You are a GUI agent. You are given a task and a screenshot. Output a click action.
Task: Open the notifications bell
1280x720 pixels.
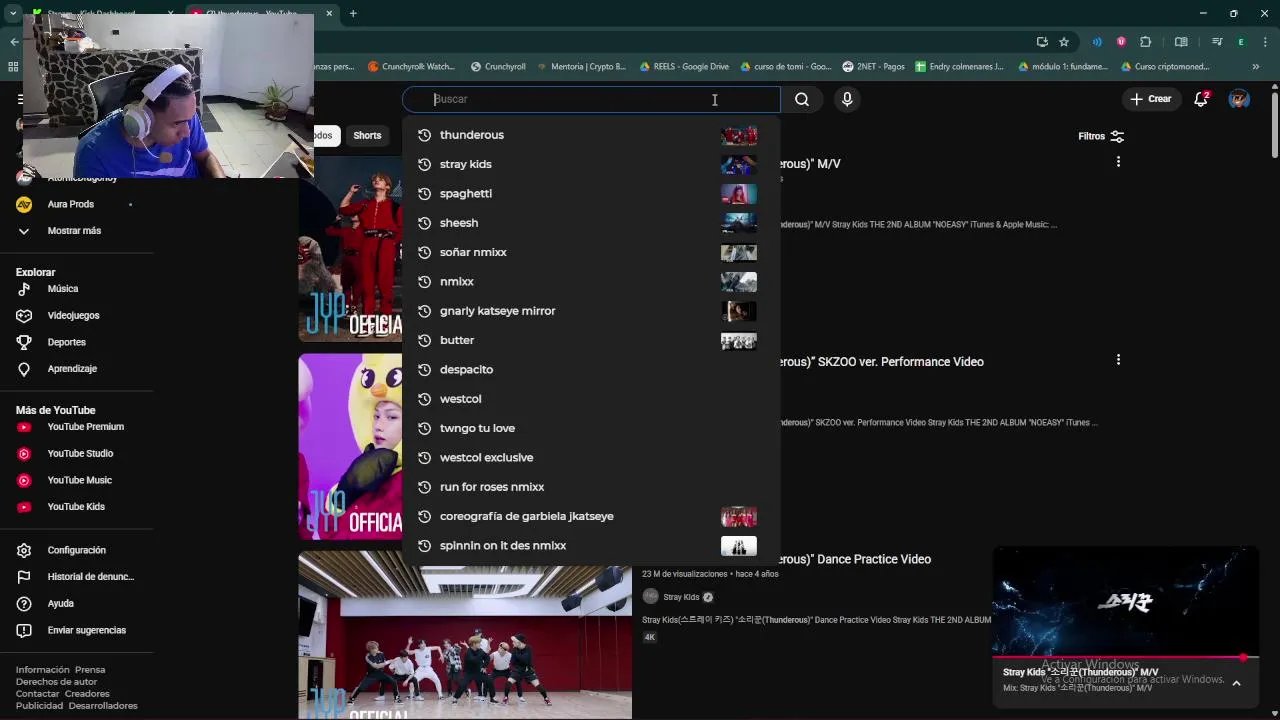(1201, 99)
